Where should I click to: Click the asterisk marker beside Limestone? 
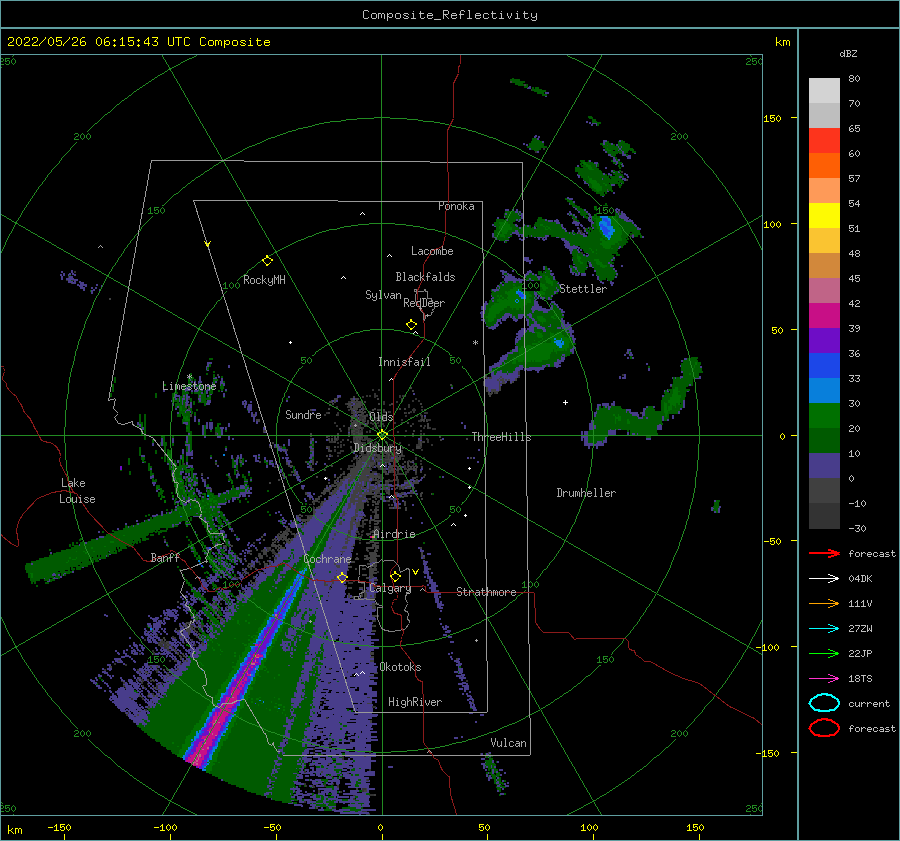pos(189,378)
